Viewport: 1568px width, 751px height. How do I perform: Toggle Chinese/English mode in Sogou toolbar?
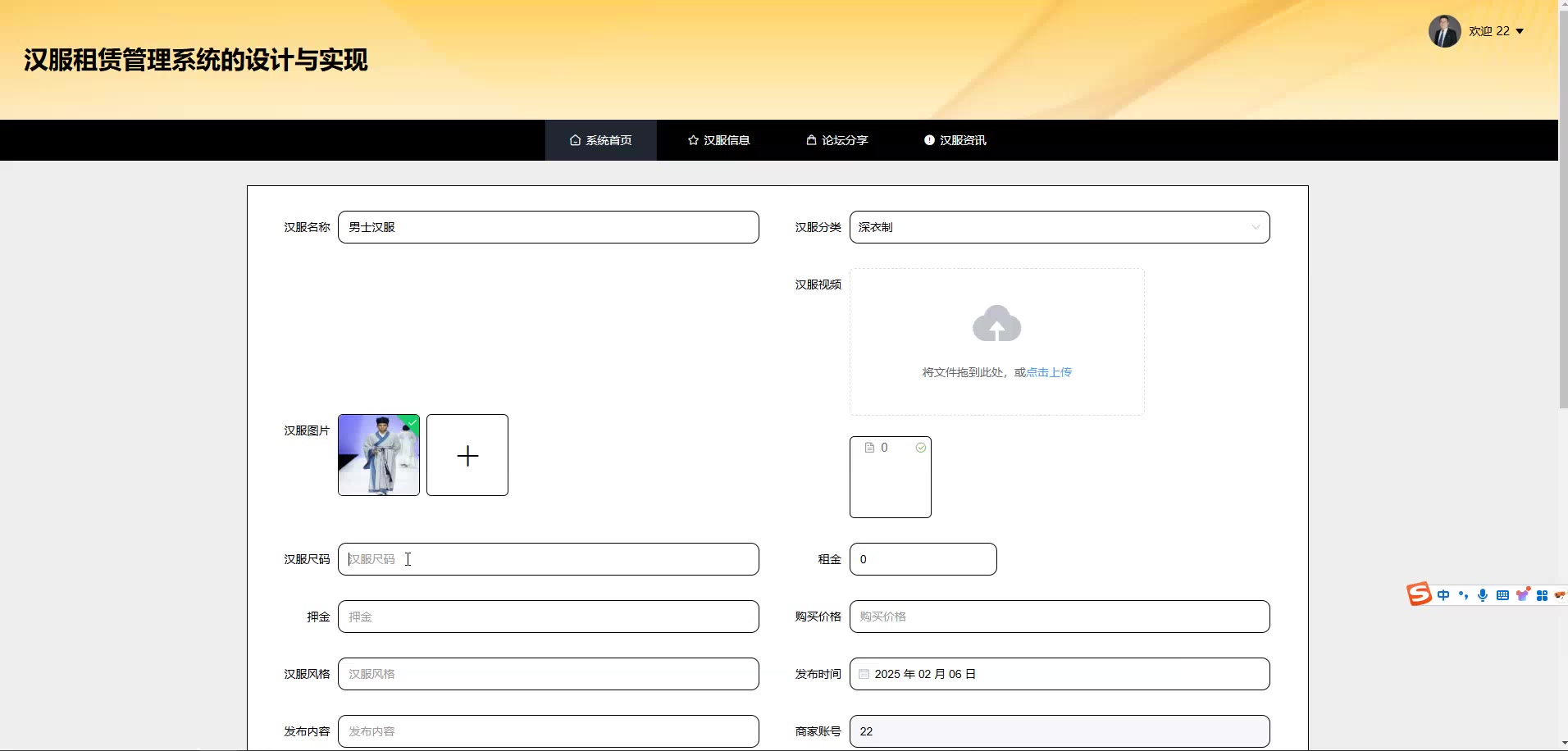pos(1443,595)
